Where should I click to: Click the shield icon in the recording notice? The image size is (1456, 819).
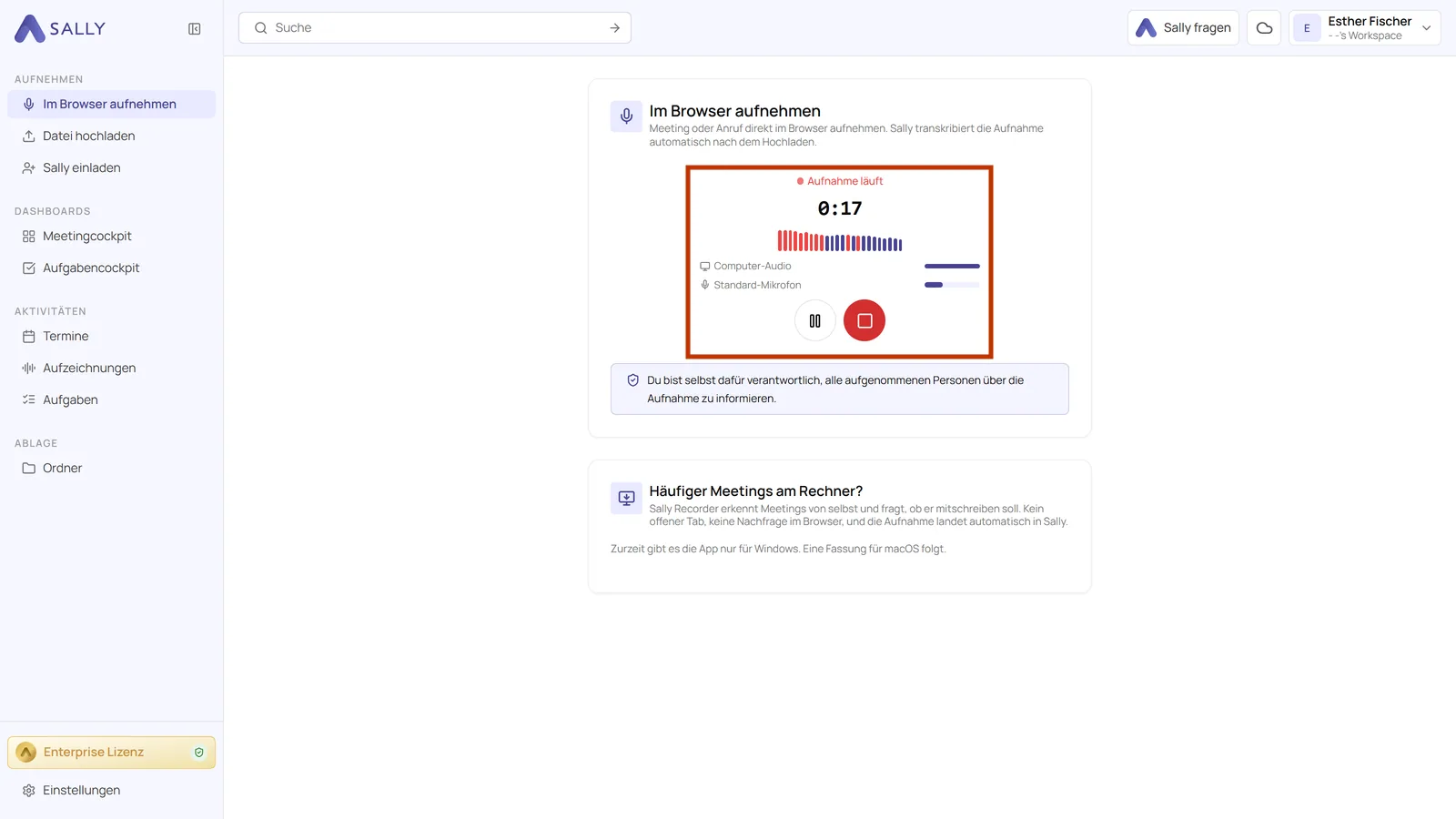point(633,380)
